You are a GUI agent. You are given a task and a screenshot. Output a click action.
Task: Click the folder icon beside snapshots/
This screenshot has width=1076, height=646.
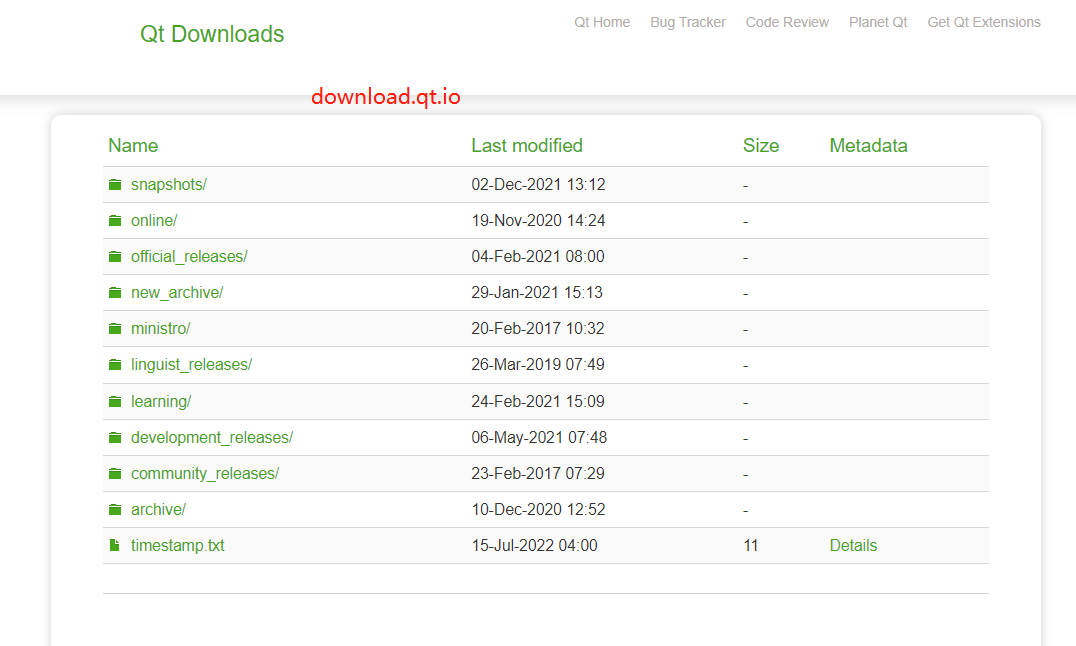point(115,185)
